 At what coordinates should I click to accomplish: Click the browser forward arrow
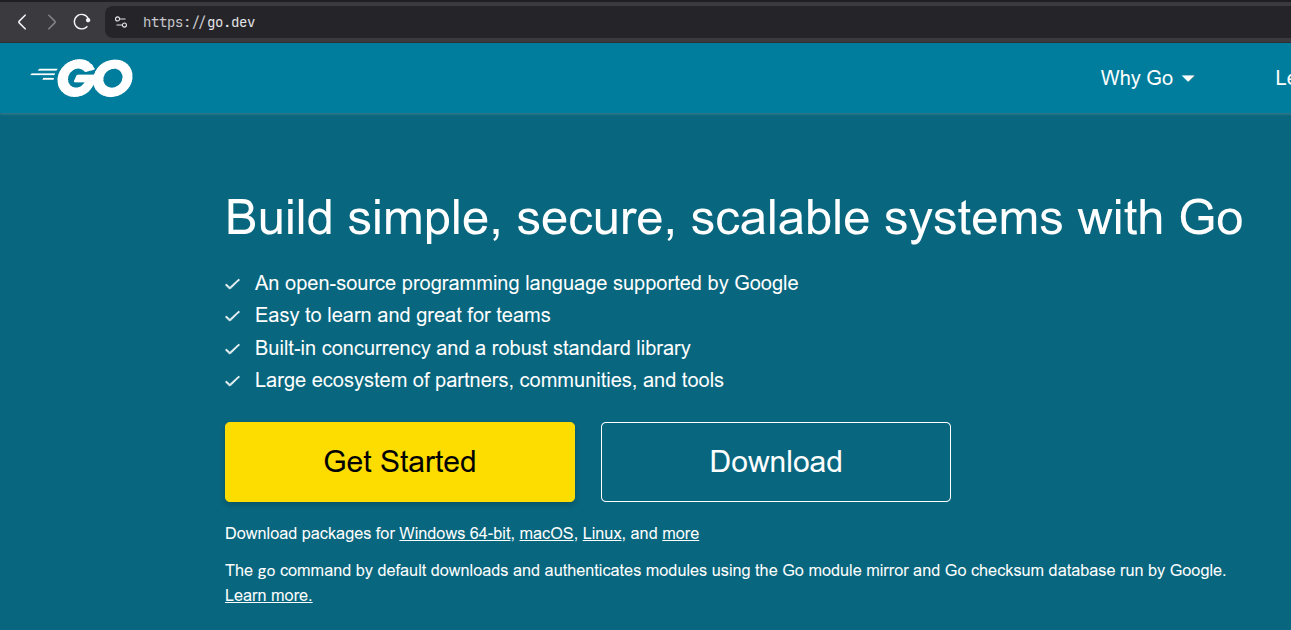(x=52, y=22)
